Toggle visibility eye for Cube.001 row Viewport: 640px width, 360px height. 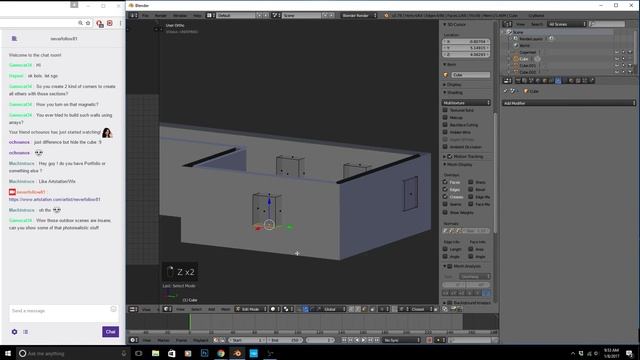(x=617, y=65)
